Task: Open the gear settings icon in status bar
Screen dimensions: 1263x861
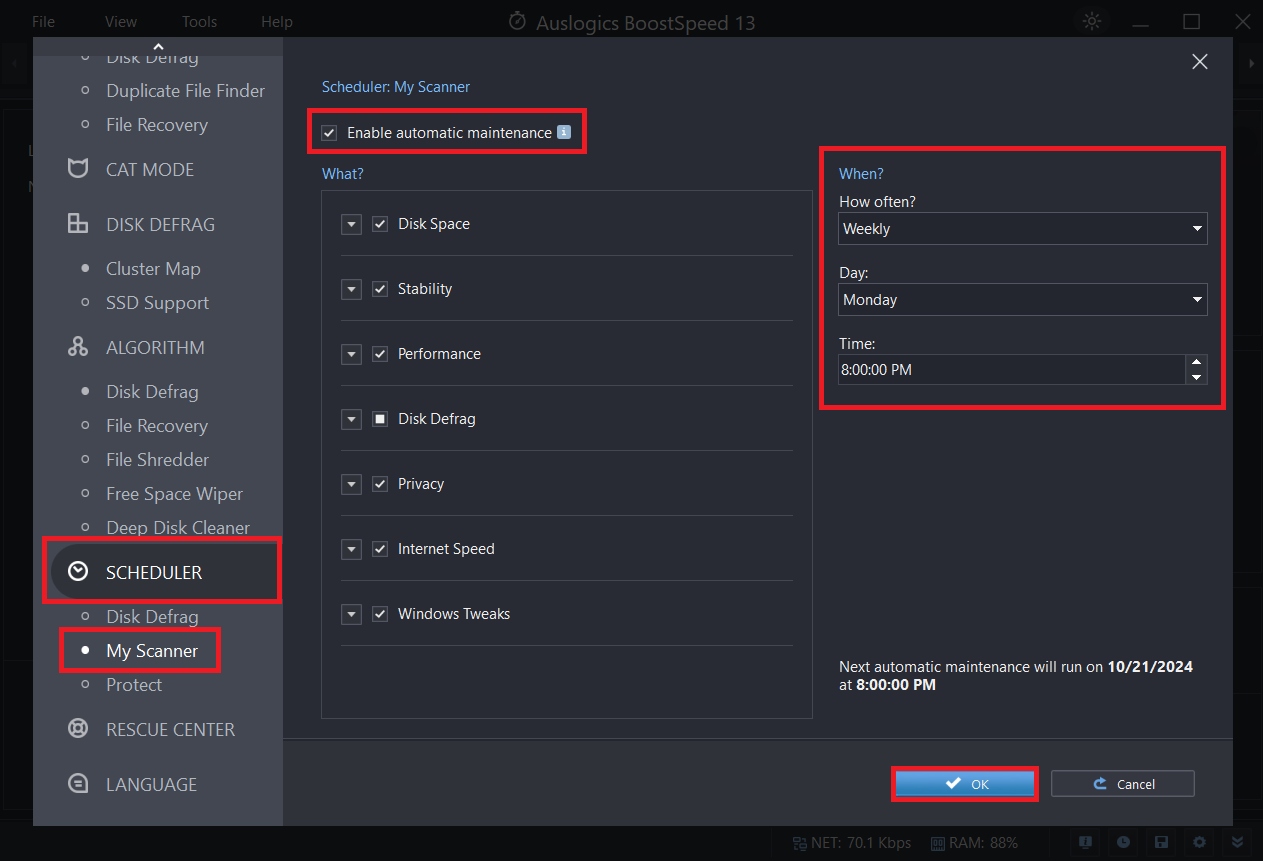Action: [1199, 843]
